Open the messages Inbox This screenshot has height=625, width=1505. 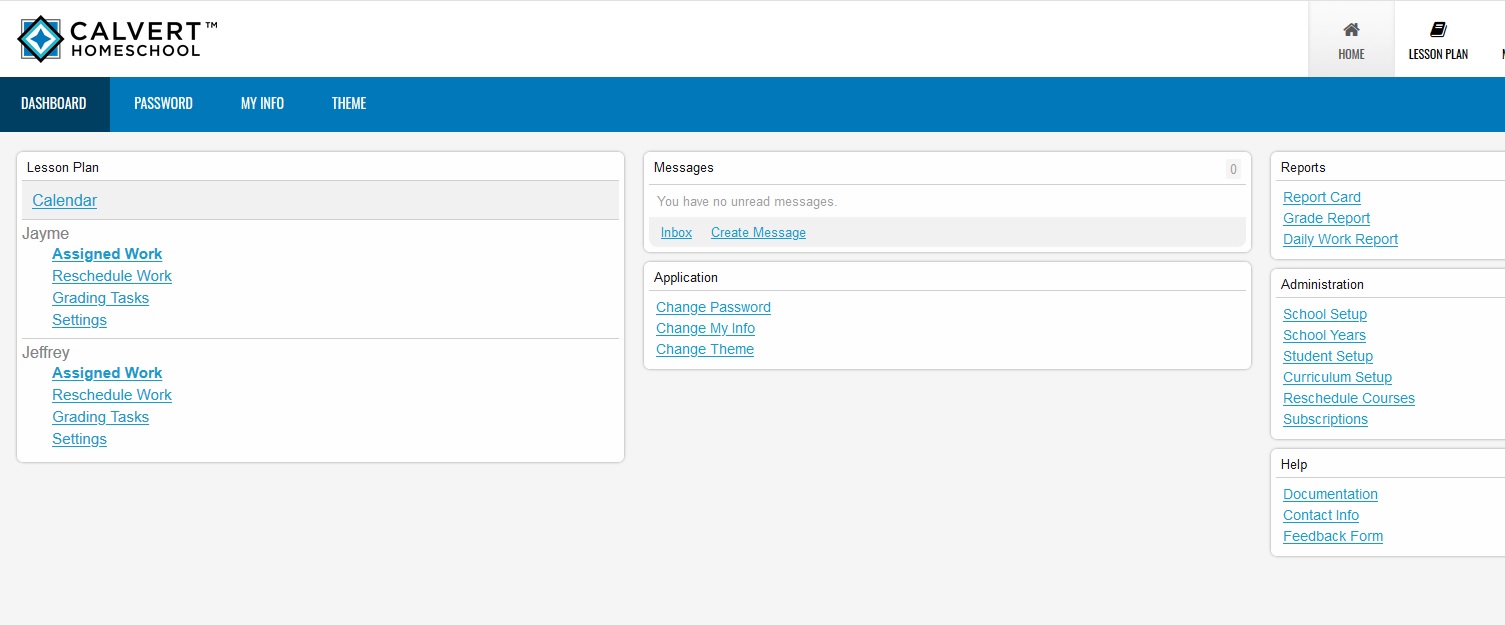tap(676, 233)
